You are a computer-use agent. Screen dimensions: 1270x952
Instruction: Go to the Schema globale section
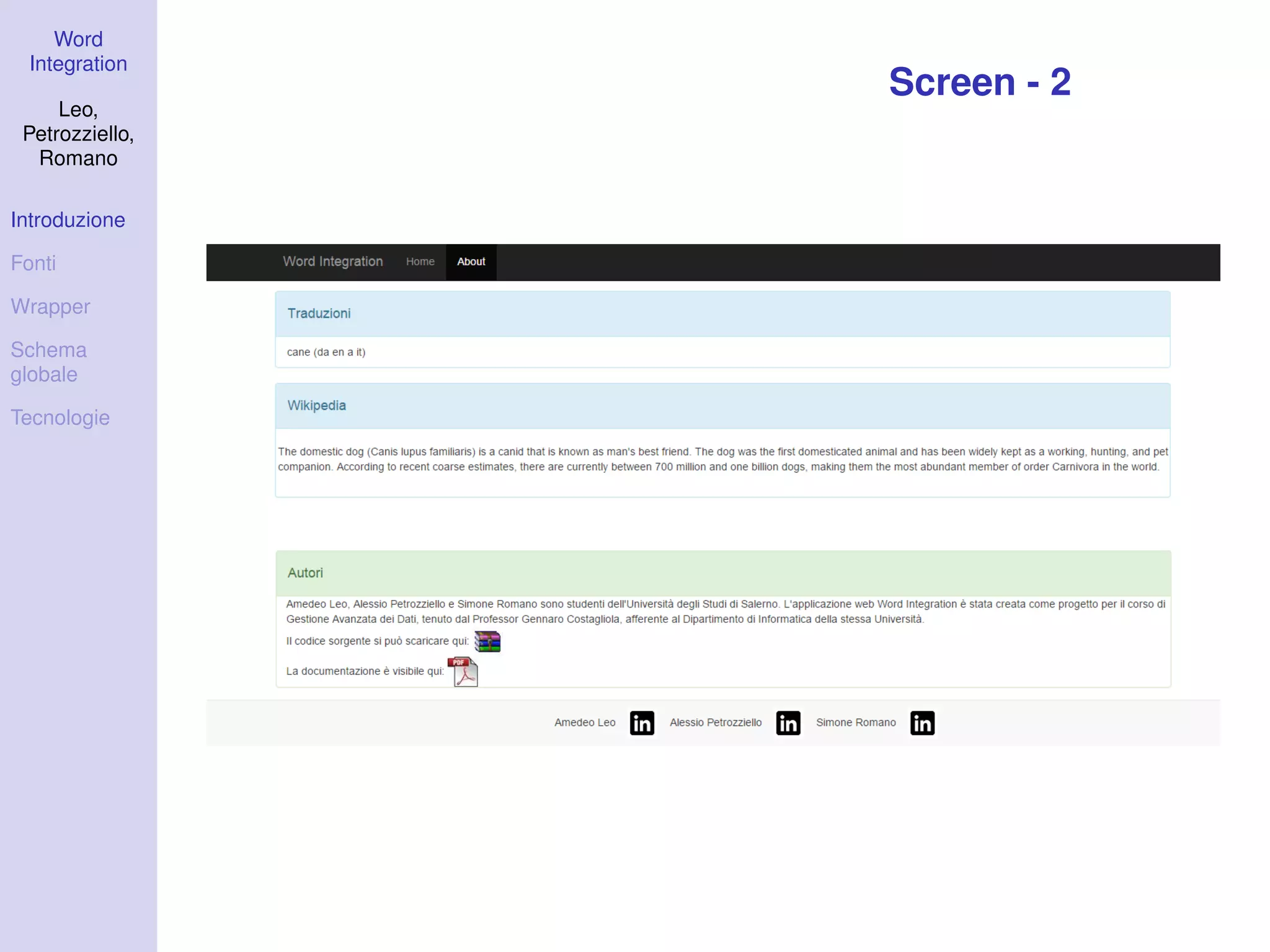coord(48,362)
